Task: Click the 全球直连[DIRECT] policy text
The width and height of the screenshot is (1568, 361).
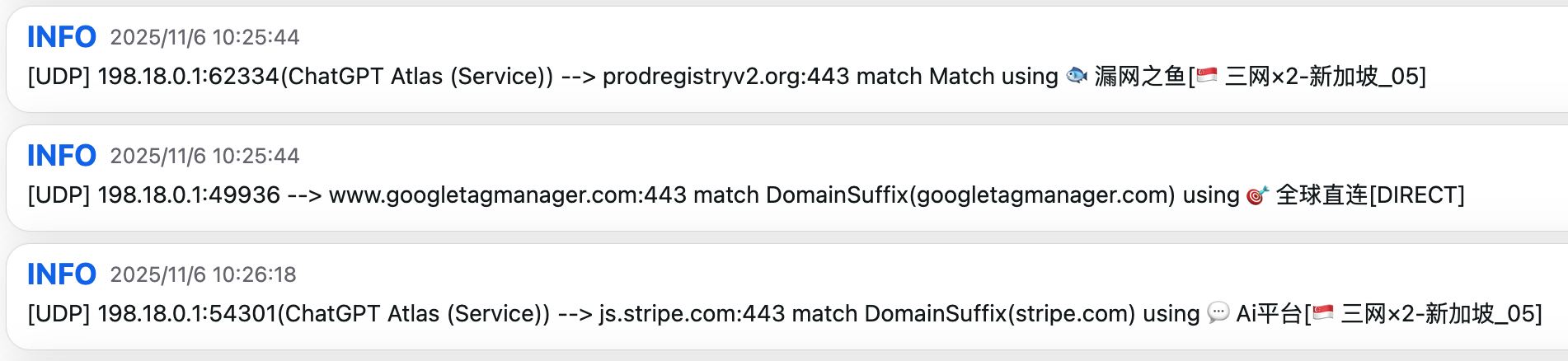Action: [1370, 195]
